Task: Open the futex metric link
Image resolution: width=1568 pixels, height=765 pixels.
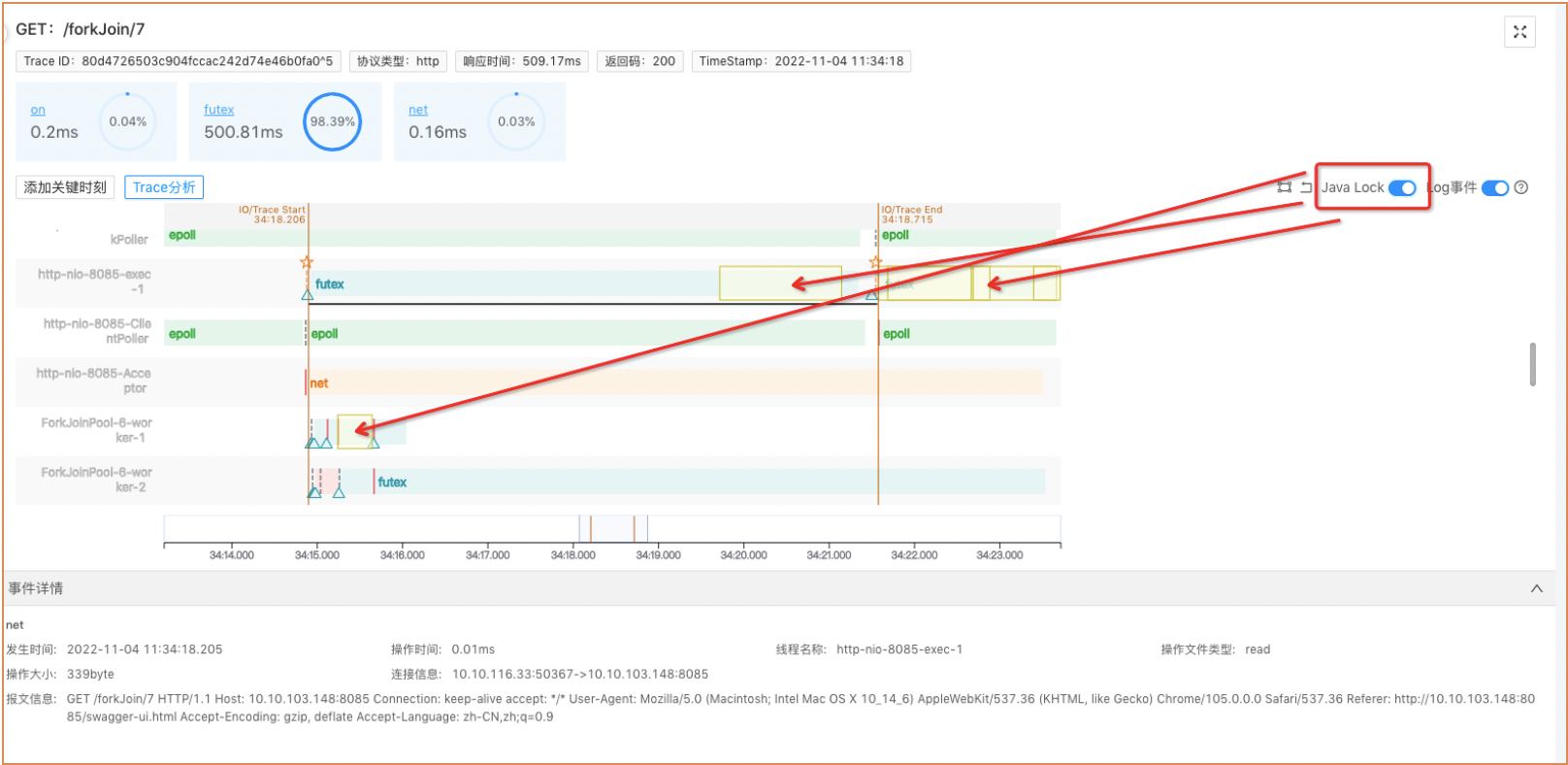Action: 218,110
